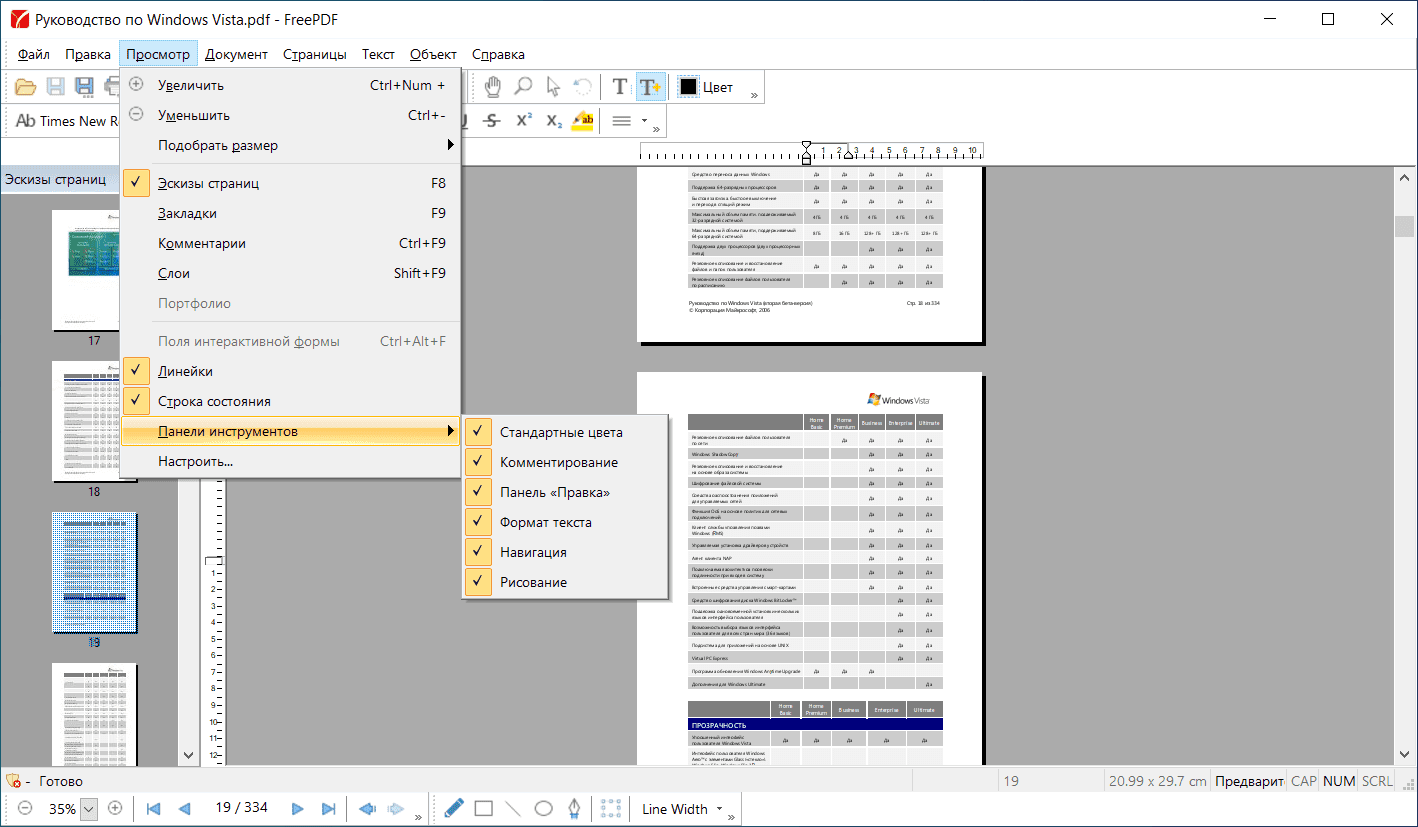The height and width of the screenshot is (827, 1418).
Task: Choose Увеличить from the menu
Action: pos(290,85)
